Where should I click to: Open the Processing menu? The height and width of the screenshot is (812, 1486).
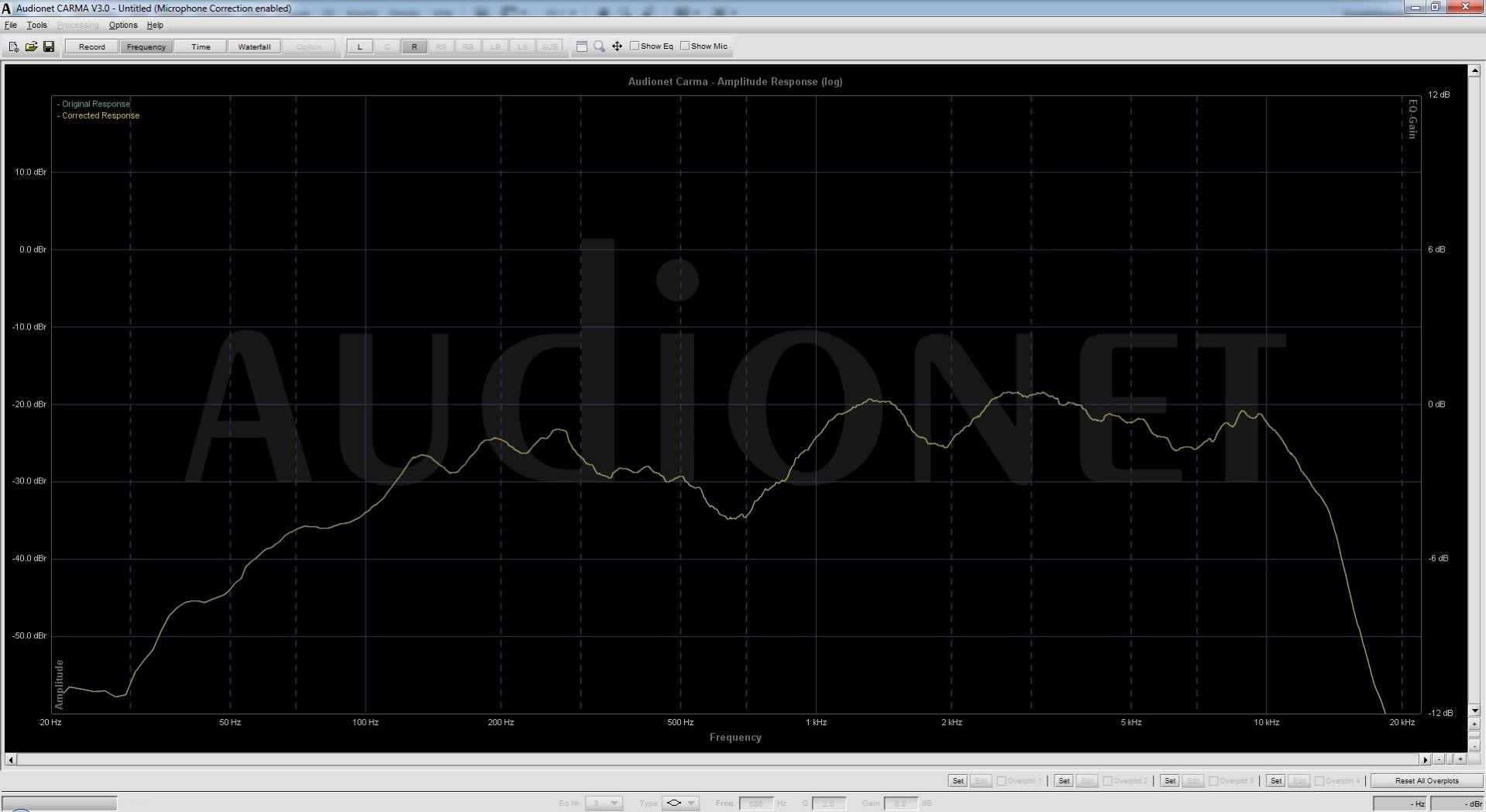(77, 25)
